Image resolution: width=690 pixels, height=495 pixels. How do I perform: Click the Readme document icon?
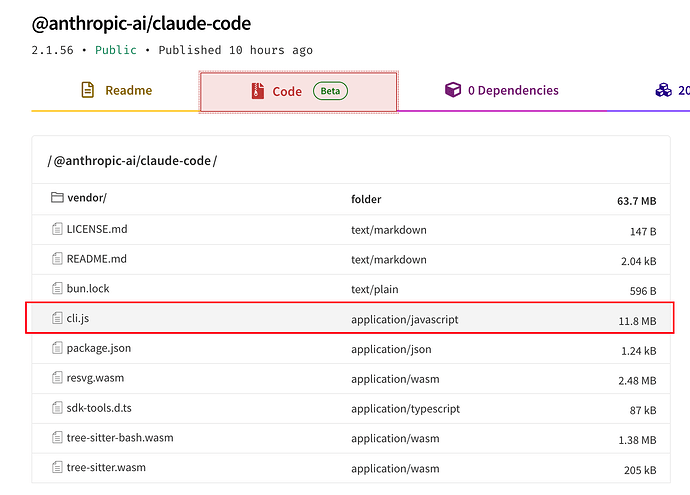point(88,90)
